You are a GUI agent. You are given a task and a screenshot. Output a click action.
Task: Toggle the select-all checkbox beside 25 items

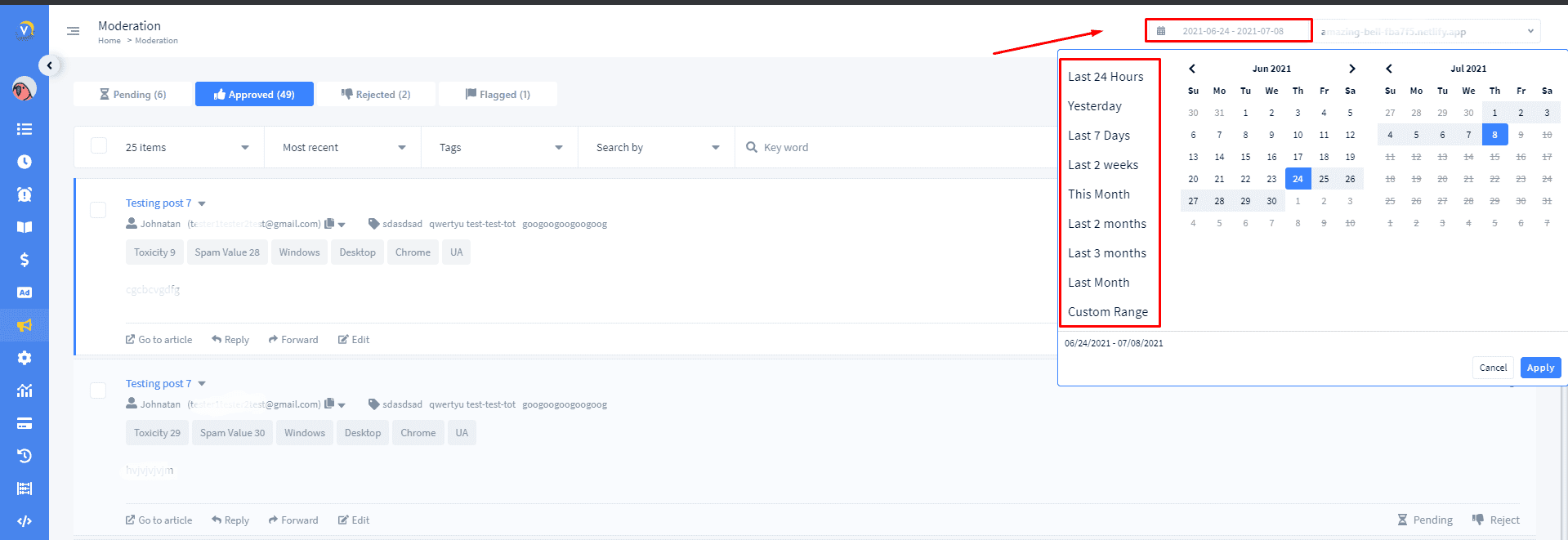[x=99, y=146]
